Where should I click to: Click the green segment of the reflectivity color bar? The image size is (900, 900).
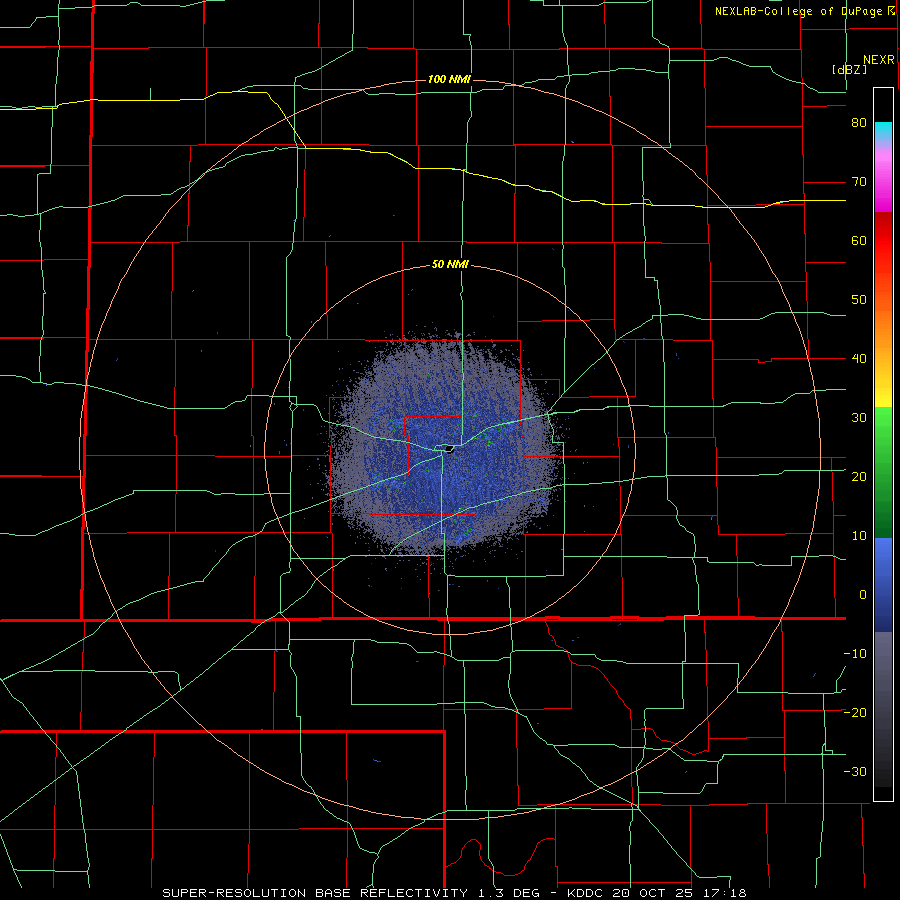(883, 472)
